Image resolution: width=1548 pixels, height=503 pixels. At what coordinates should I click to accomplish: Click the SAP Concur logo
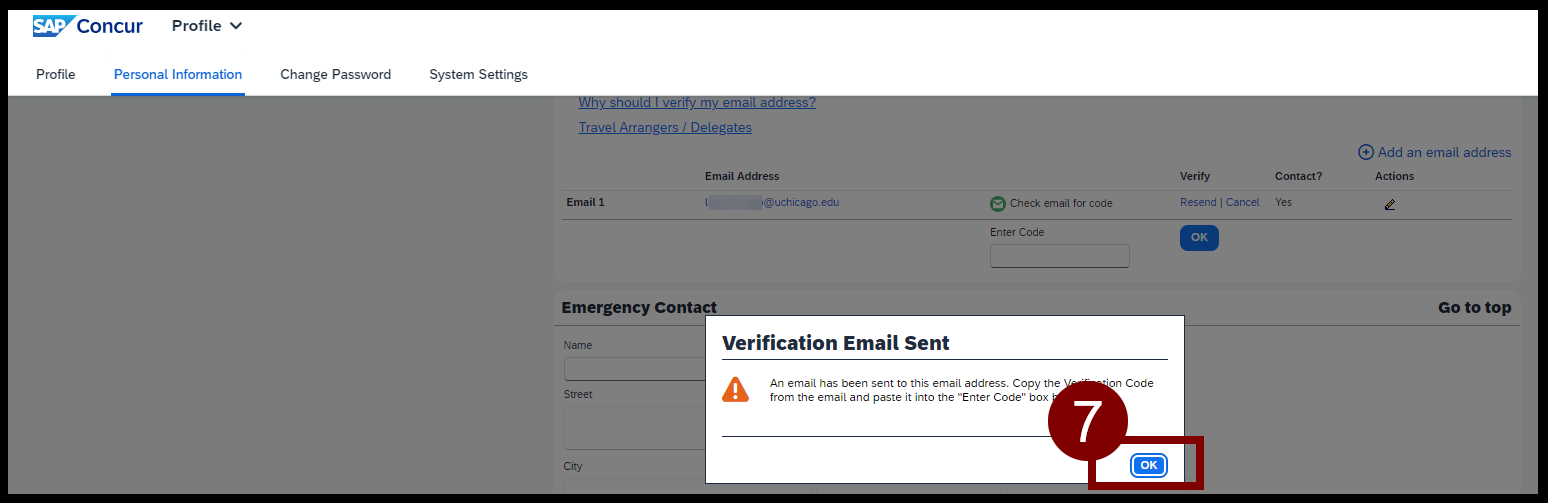click(88, 26)
